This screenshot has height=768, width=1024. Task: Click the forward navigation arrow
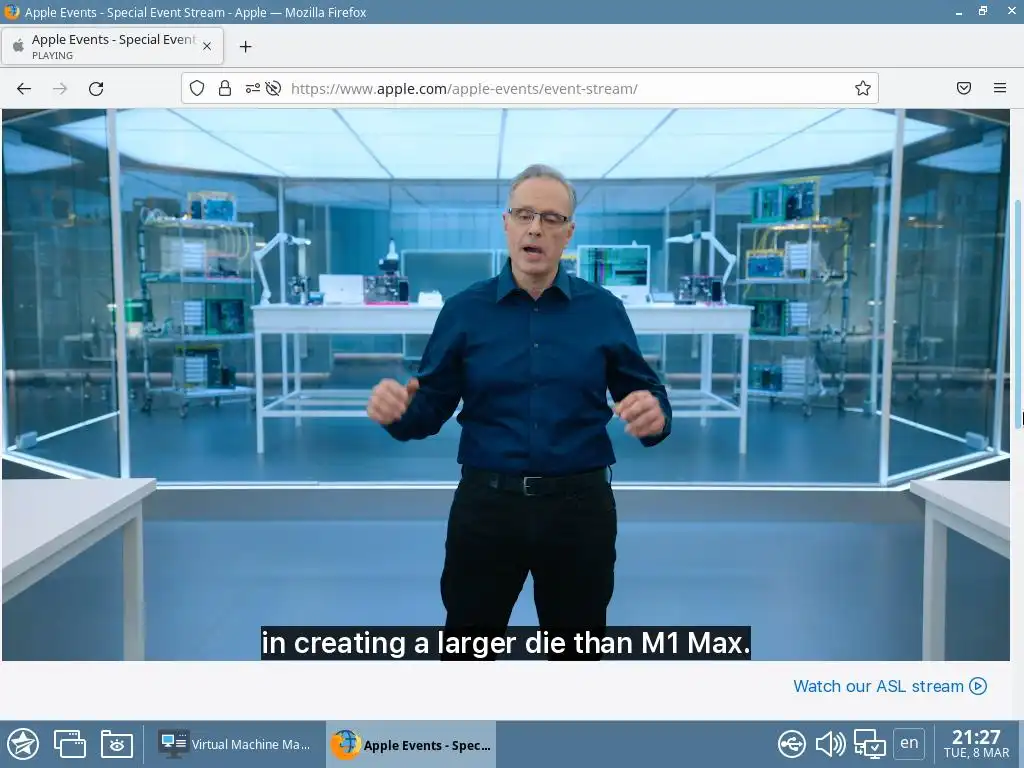coord(59,88)
